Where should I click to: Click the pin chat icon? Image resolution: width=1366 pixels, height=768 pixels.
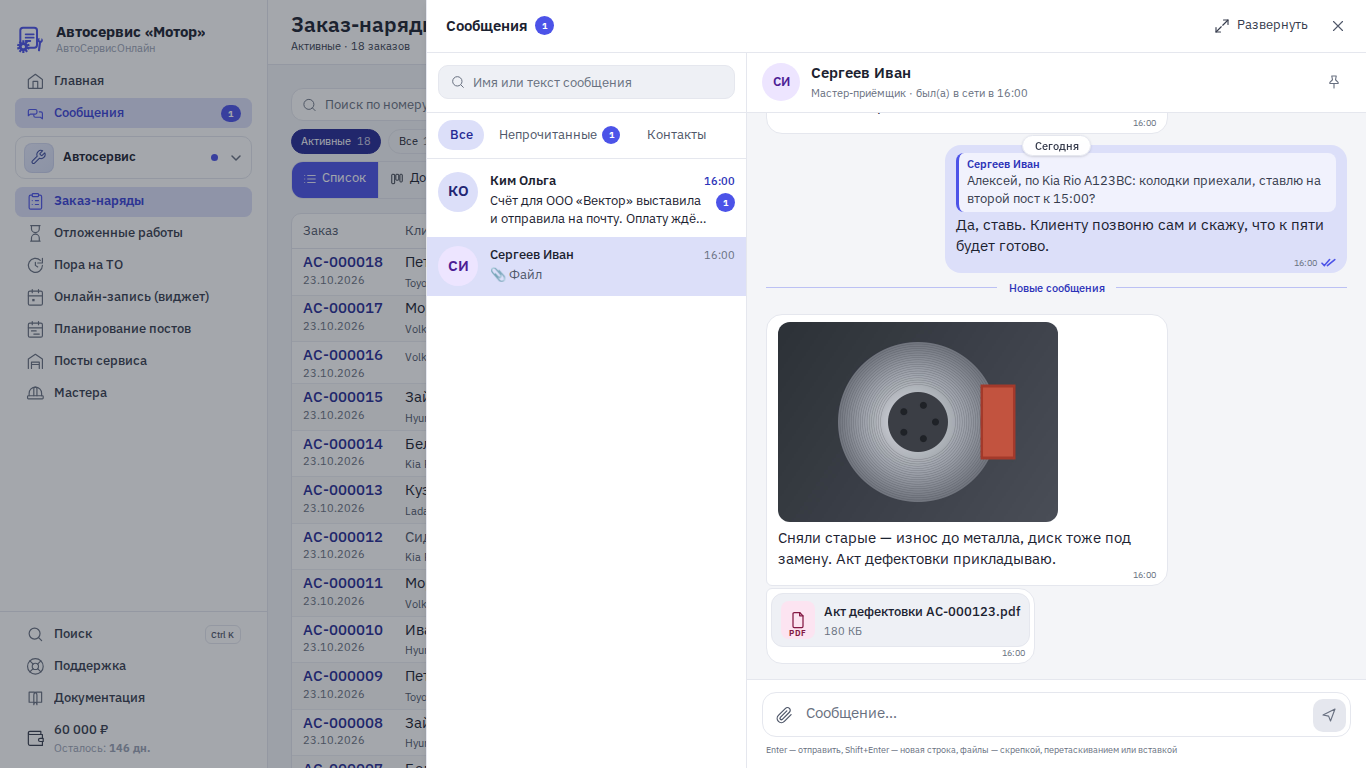point(1333,82)
